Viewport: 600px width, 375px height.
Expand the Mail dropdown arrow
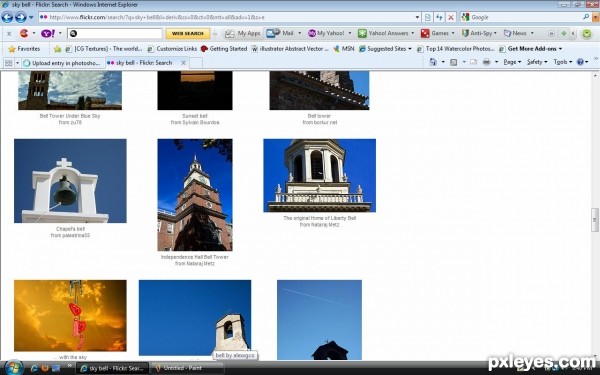pyautogui.click(x=300, y=33)
